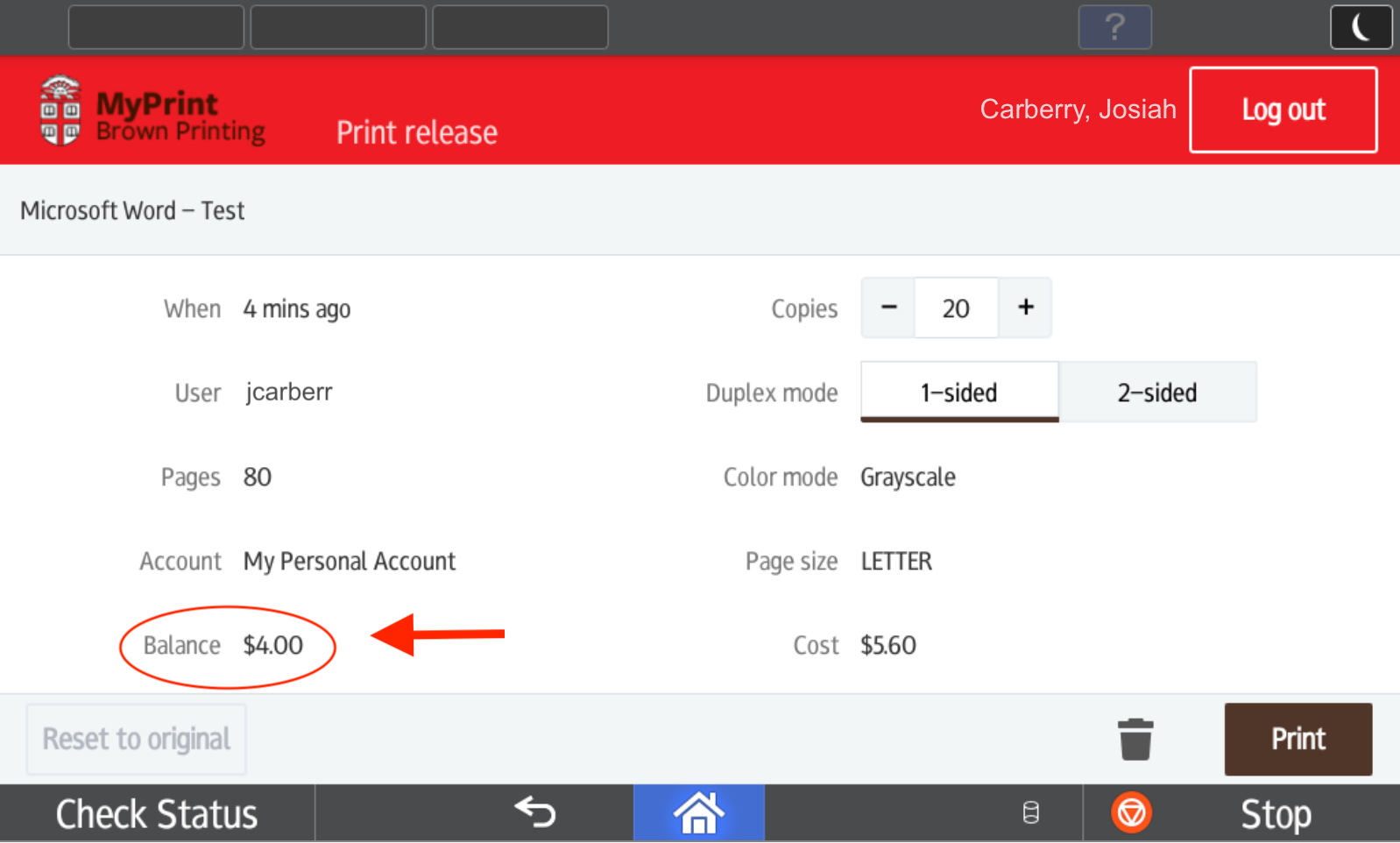
Task: Increase copies with the plus button
Action: coord(1025,308)
